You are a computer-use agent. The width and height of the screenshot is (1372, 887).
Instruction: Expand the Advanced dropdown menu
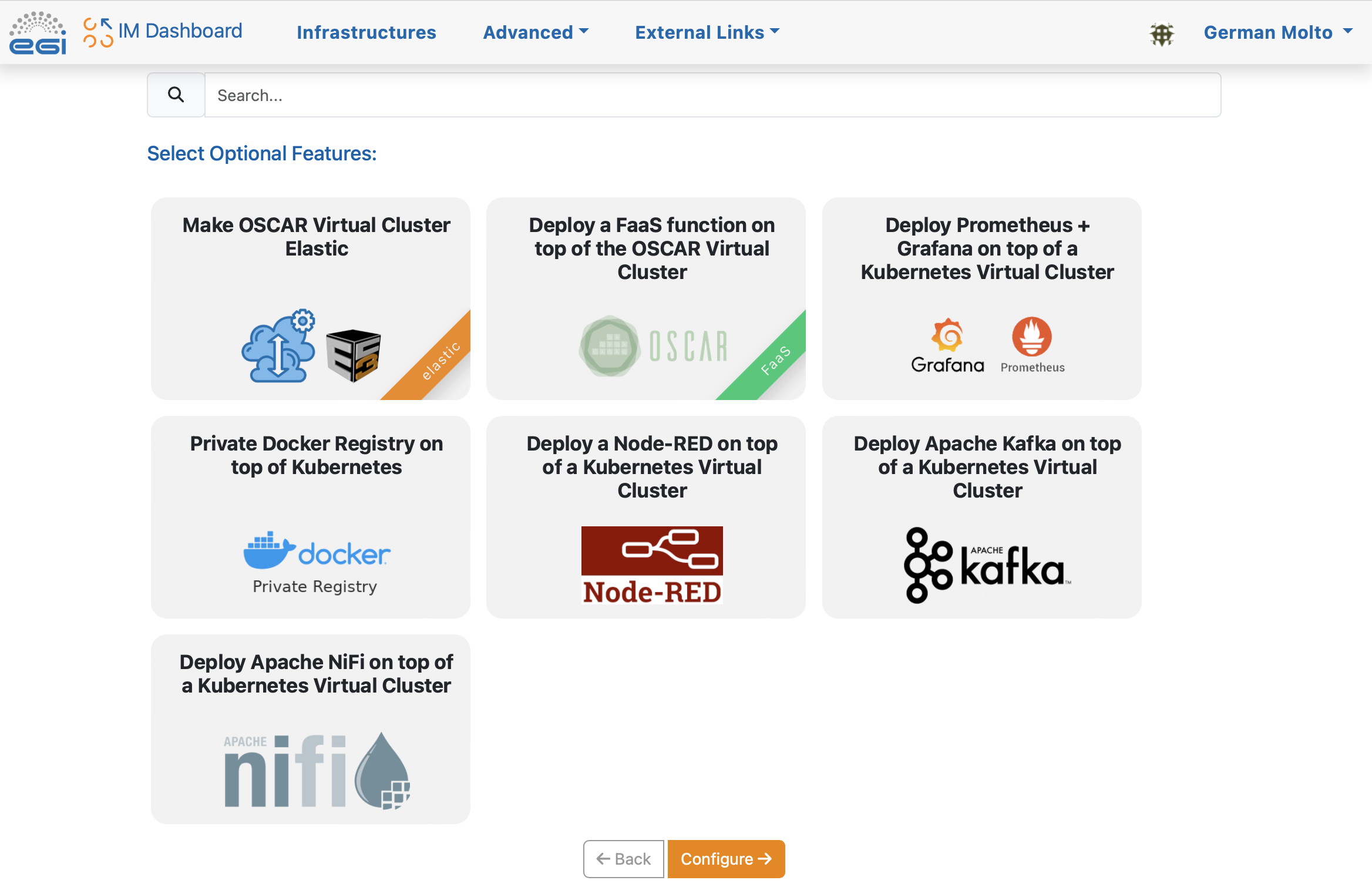(x=535, y=32)
